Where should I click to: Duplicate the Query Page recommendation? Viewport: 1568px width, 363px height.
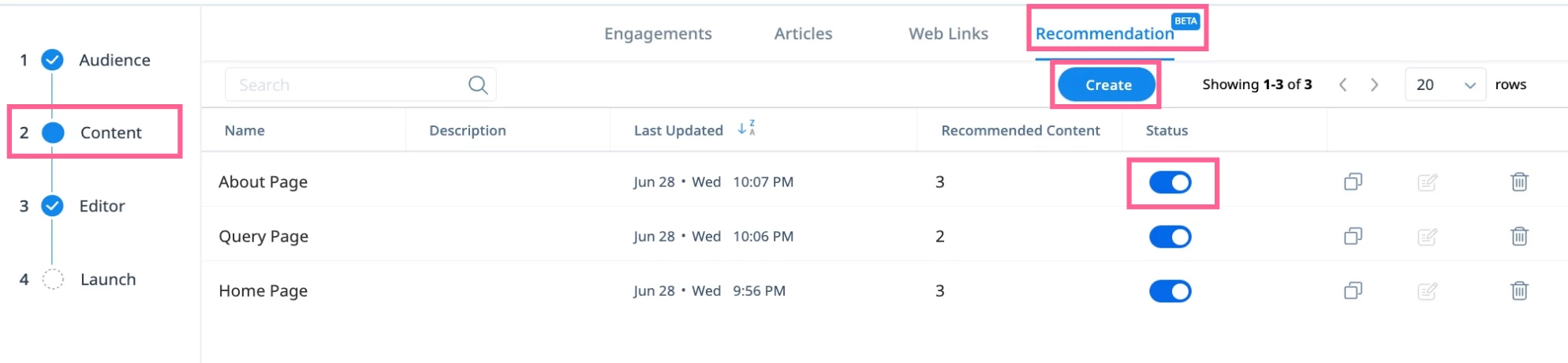click(x=1353, y=236)
